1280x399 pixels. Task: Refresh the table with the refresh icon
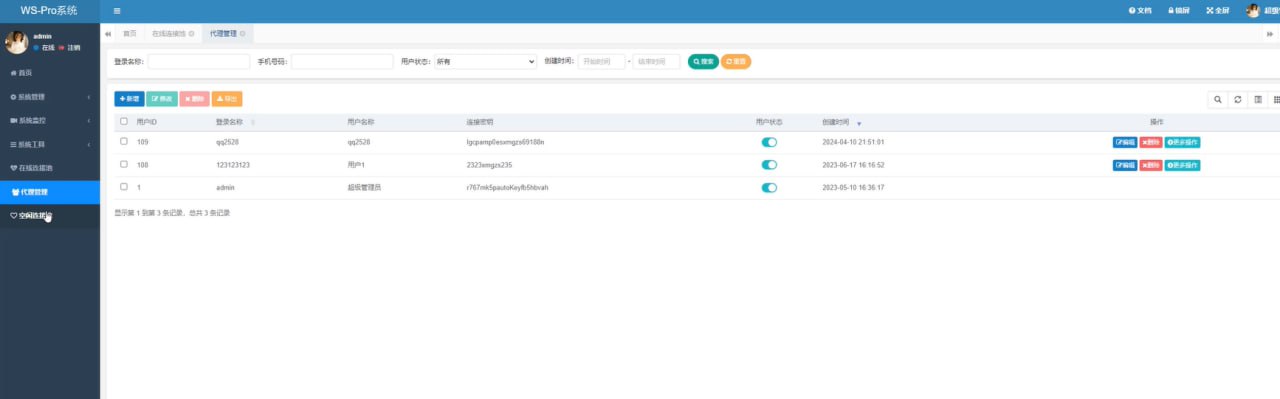click(1237, 99)
